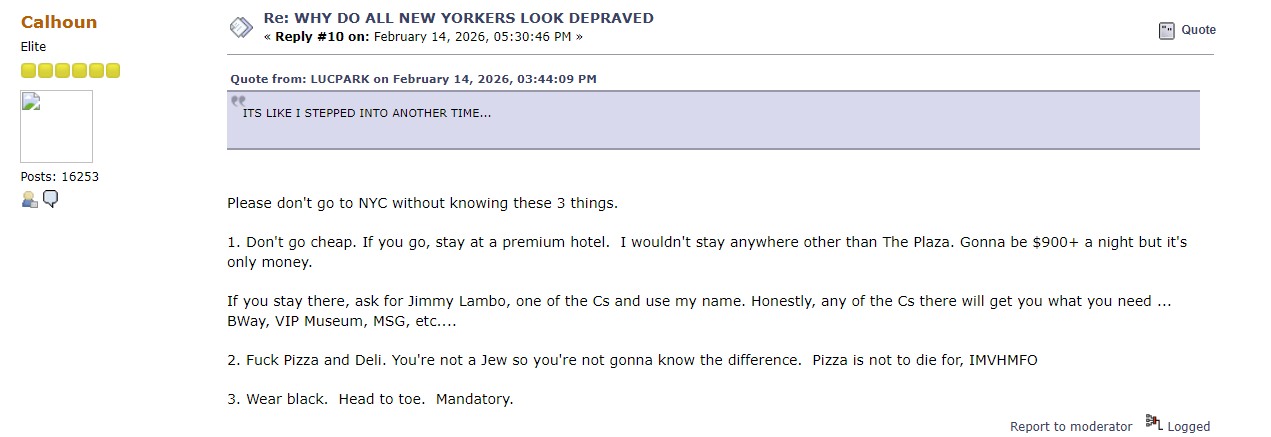
Task: Click the Wear black paragraph in the post
Action: 370,399
